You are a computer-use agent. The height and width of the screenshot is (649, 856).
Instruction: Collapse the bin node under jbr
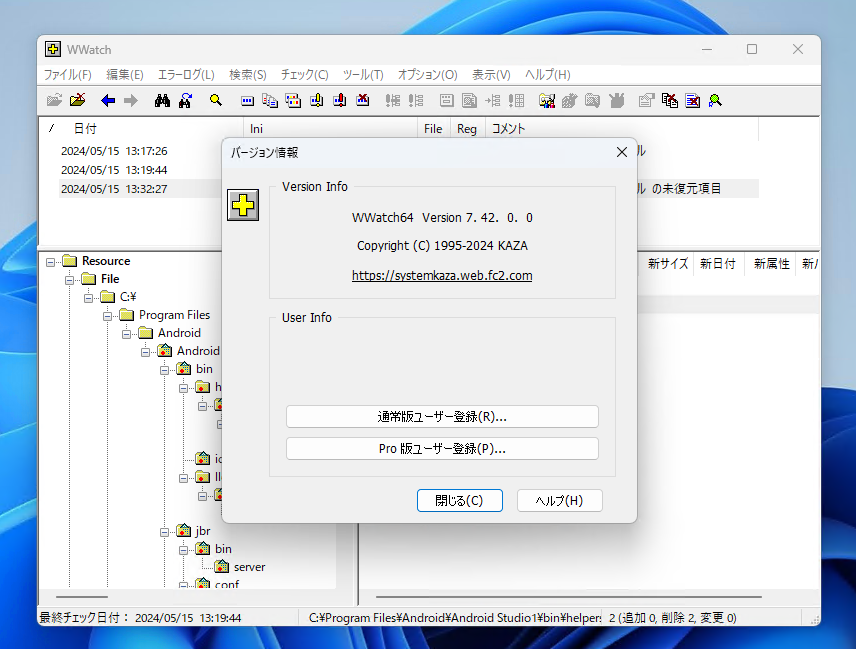[x=183, y=548]
